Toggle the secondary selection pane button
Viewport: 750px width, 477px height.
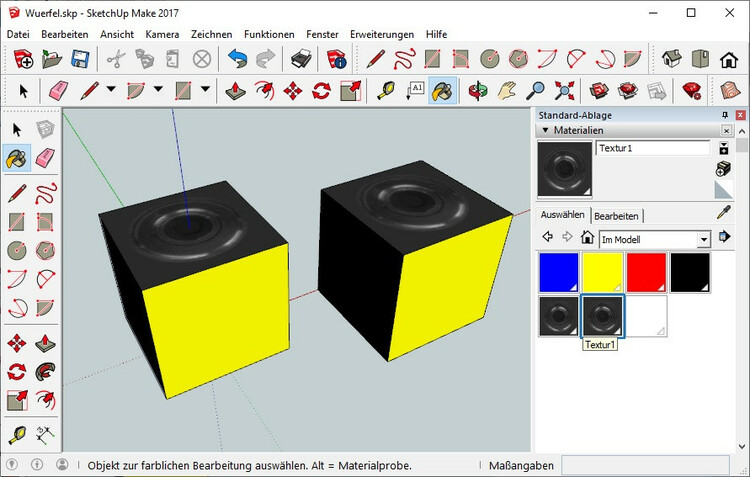coord(725,147)
